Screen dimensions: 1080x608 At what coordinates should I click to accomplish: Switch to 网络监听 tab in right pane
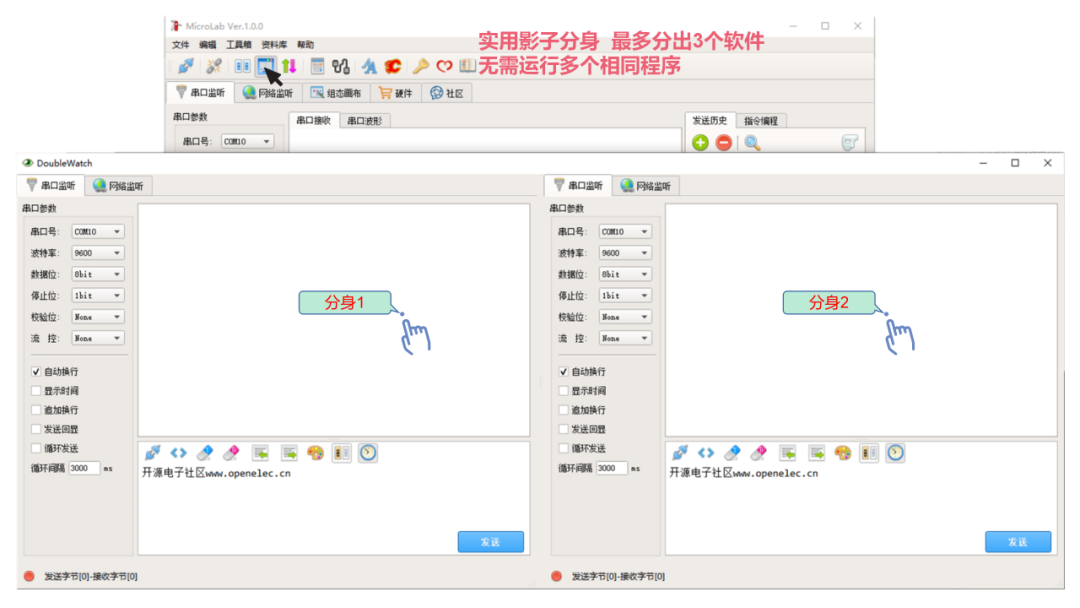pyautogui.click(x=646, y=186)
